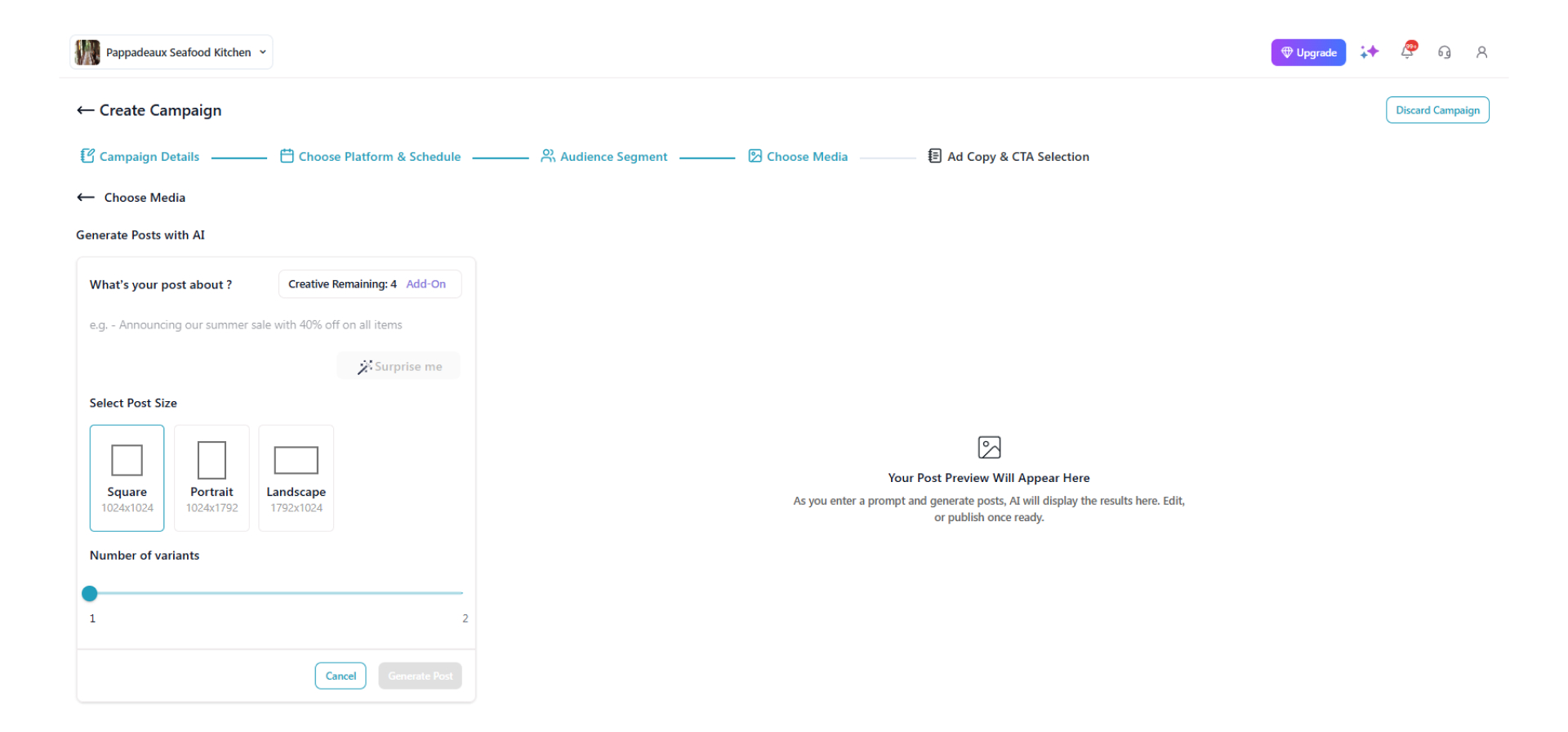Click the post description text field

274,325
